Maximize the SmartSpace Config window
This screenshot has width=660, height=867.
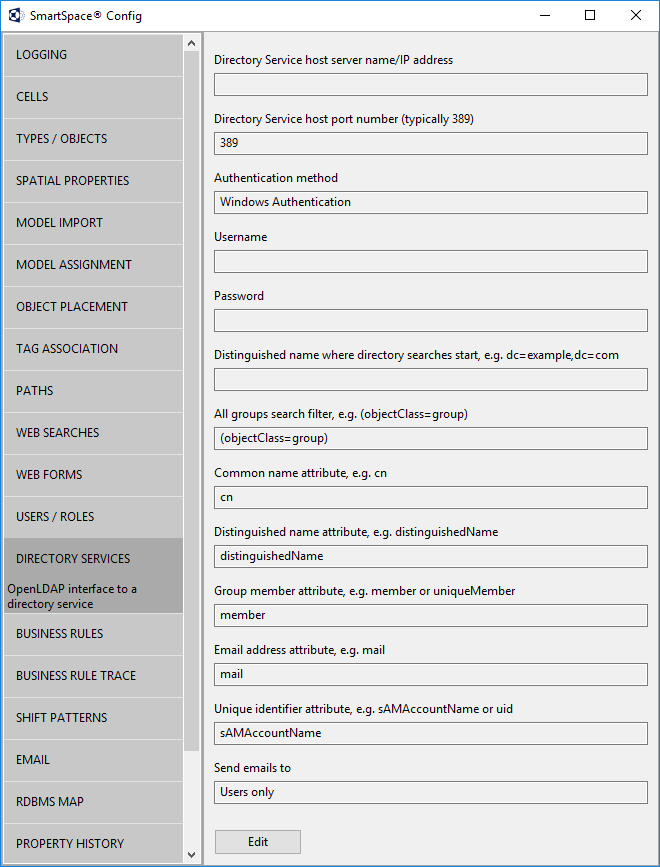point(590,15)
